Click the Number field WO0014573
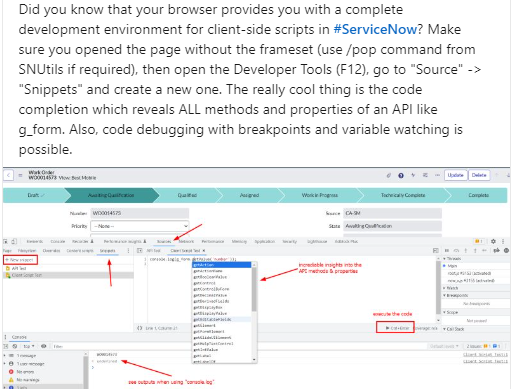The height and width of the screenshot is (389, 519). point(140,213)
